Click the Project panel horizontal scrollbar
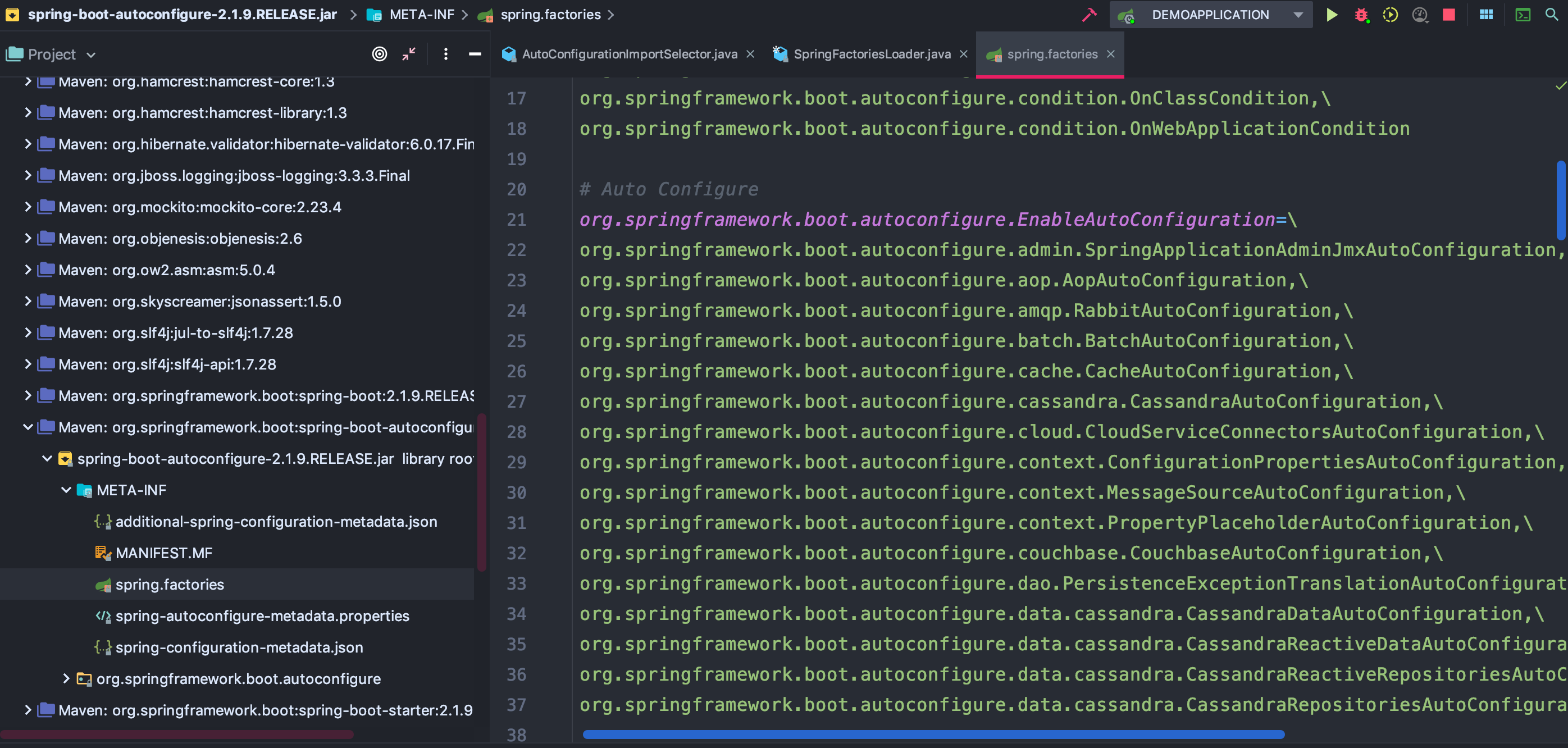The width and height of the screenshot is (1568, 748). pos(177,734)
